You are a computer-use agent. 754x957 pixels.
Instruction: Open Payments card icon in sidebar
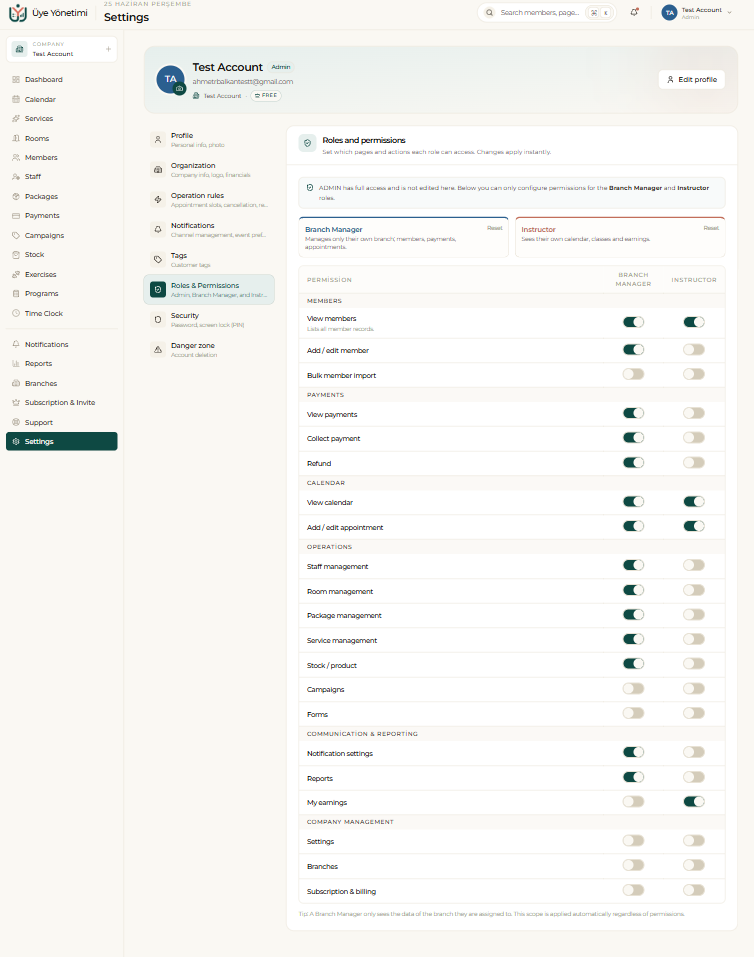pos(16,215)
